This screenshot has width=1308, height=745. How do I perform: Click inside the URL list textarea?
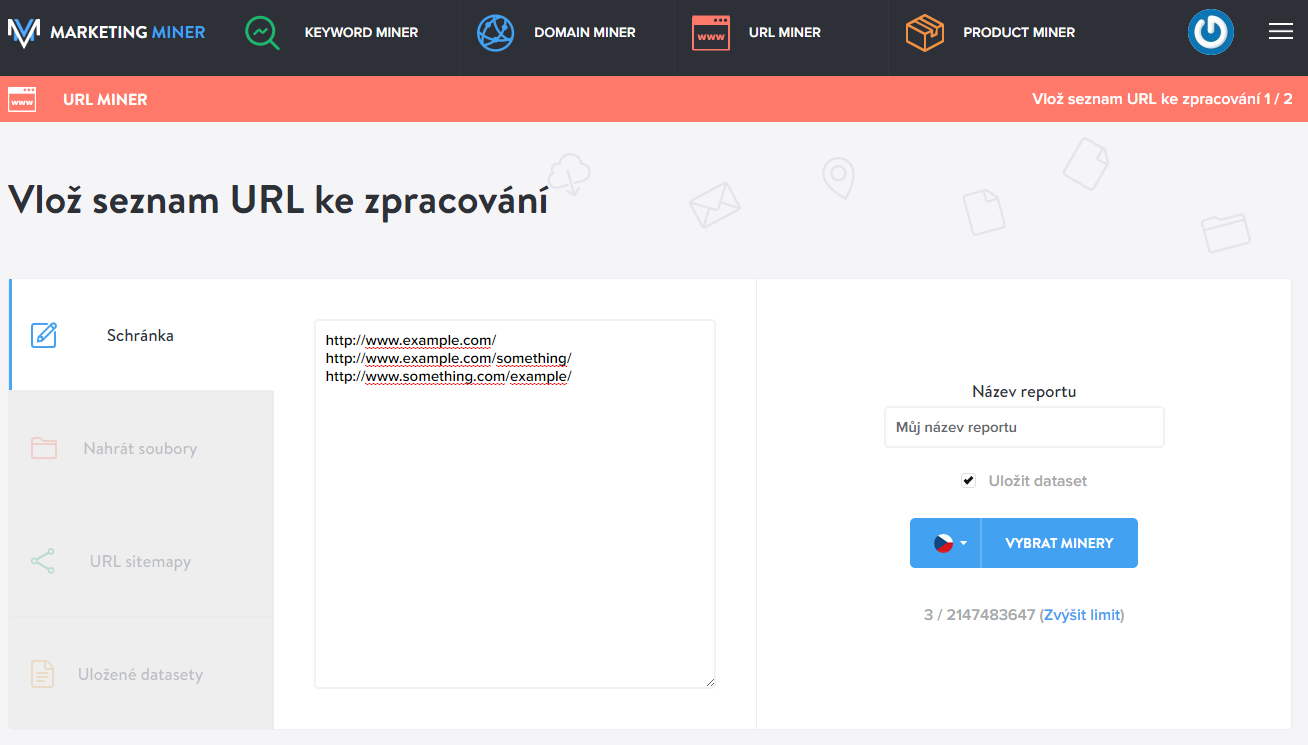(x=515, y=504)
